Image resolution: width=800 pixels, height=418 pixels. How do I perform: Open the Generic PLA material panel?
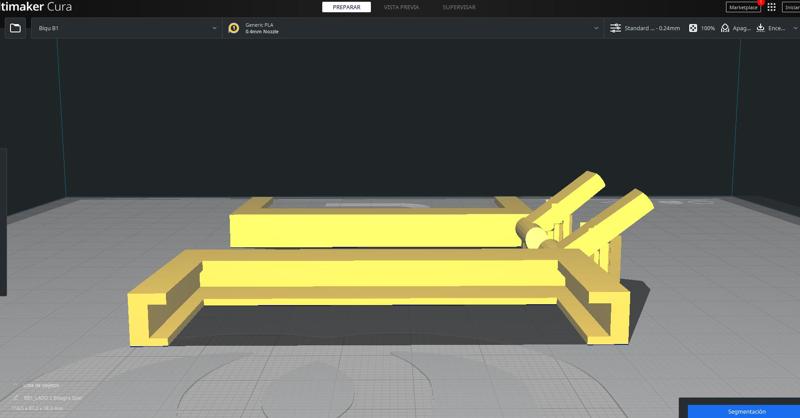click(413, 29)
